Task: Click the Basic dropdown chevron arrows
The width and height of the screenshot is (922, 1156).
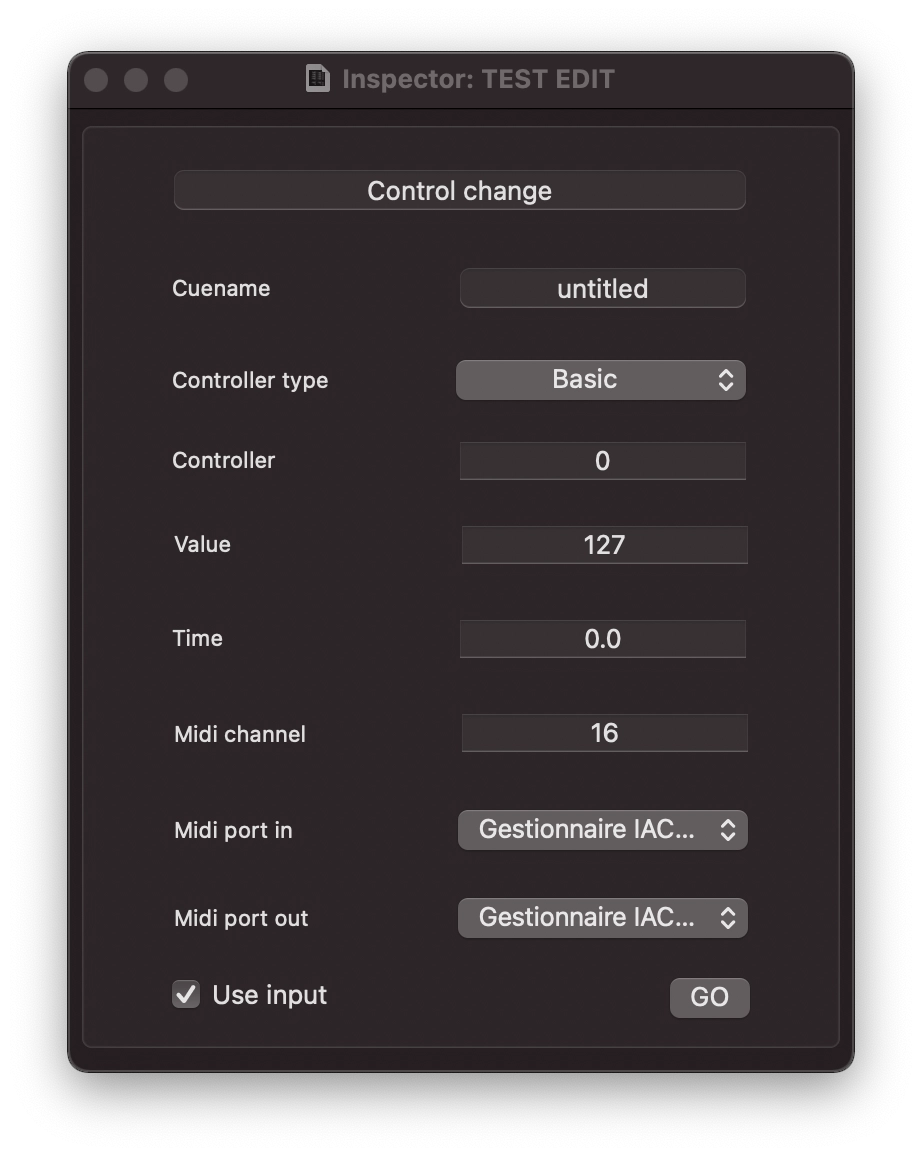Action: pyautogui.click(x=726, y=380)
